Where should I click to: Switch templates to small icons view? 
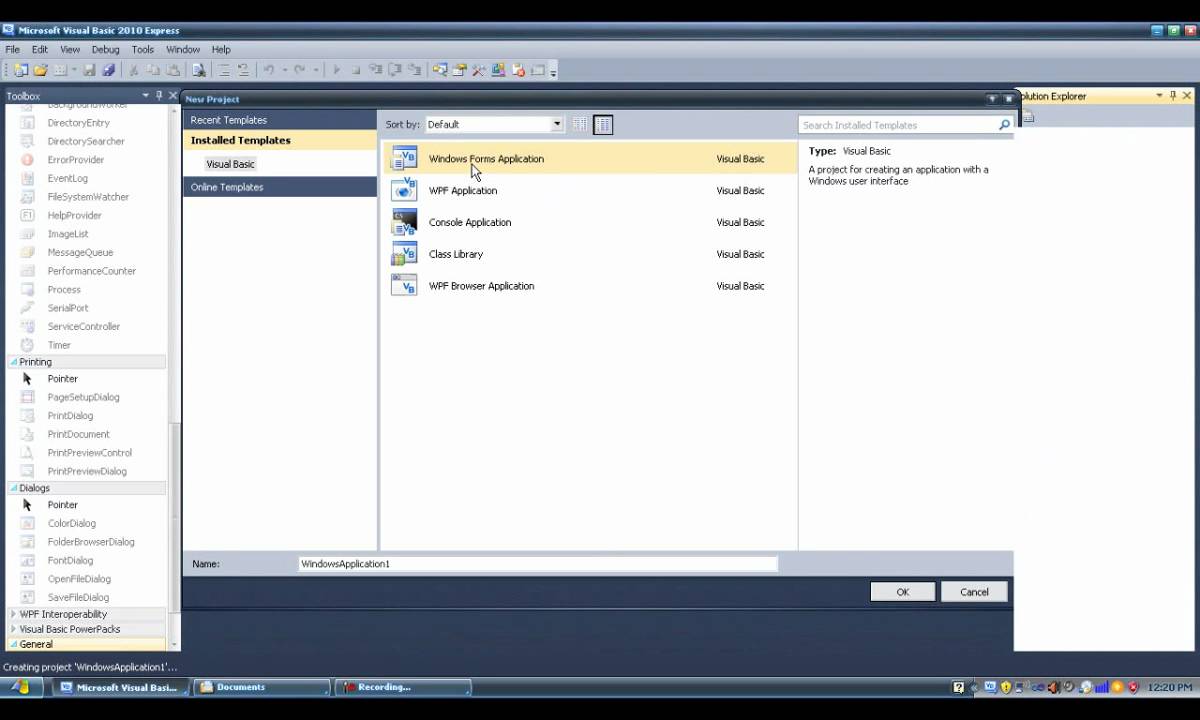pyautogui.click(x=579, y=124)
